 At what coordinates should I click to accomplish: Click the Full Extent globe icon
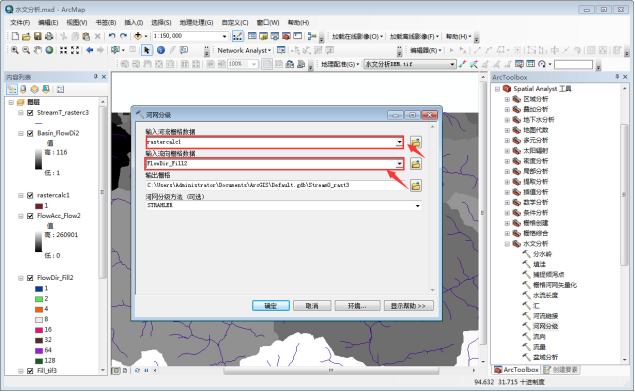coord(49,50)
